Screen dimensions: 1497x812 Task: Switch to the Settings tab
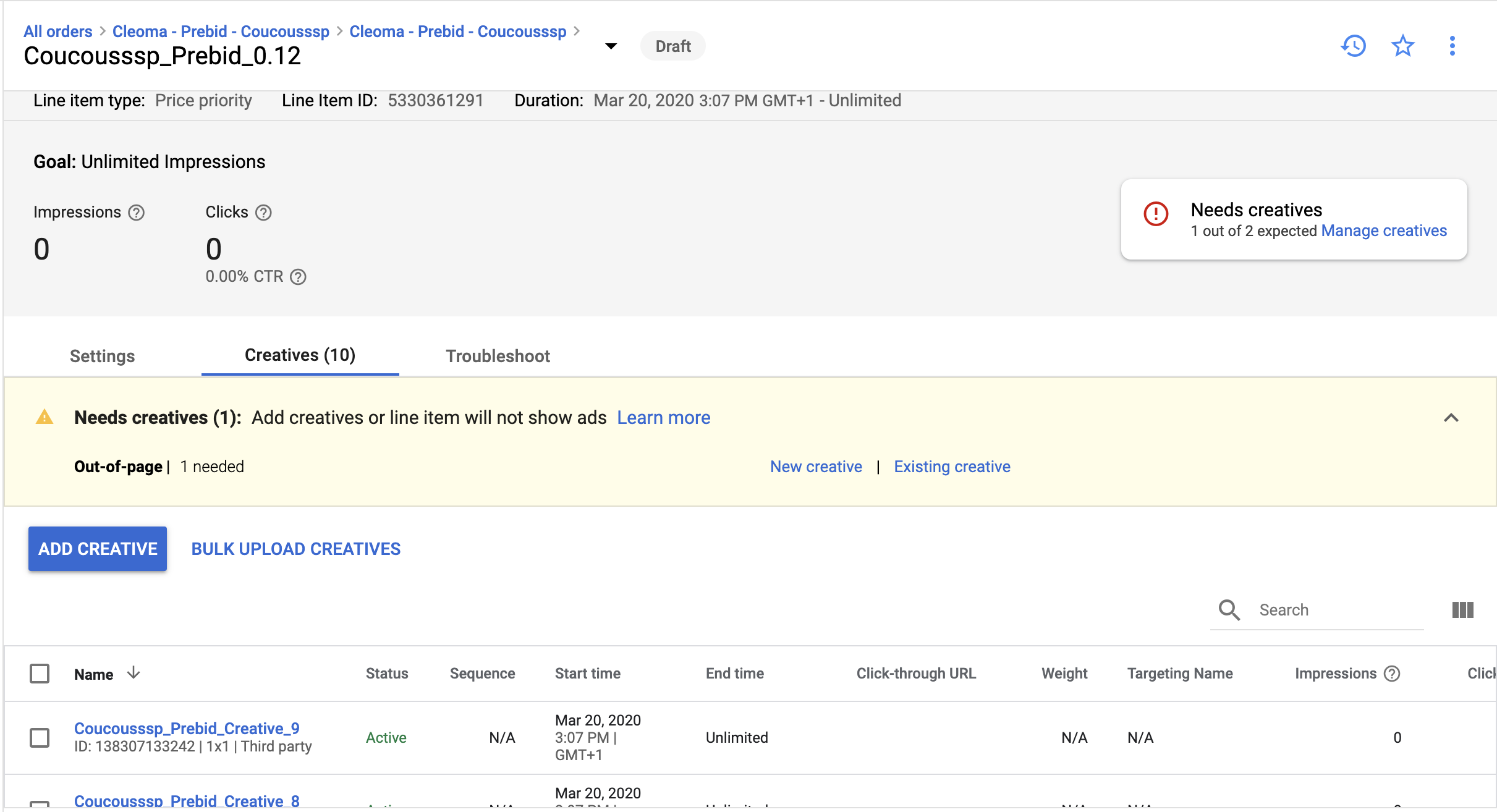pos(102,356)
